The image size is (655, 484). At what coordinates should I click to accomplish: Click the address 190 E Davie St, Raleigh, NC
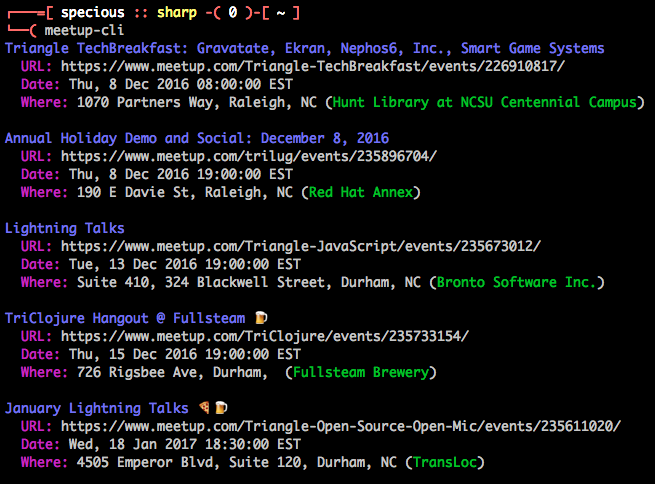click(x=185, y=192)
